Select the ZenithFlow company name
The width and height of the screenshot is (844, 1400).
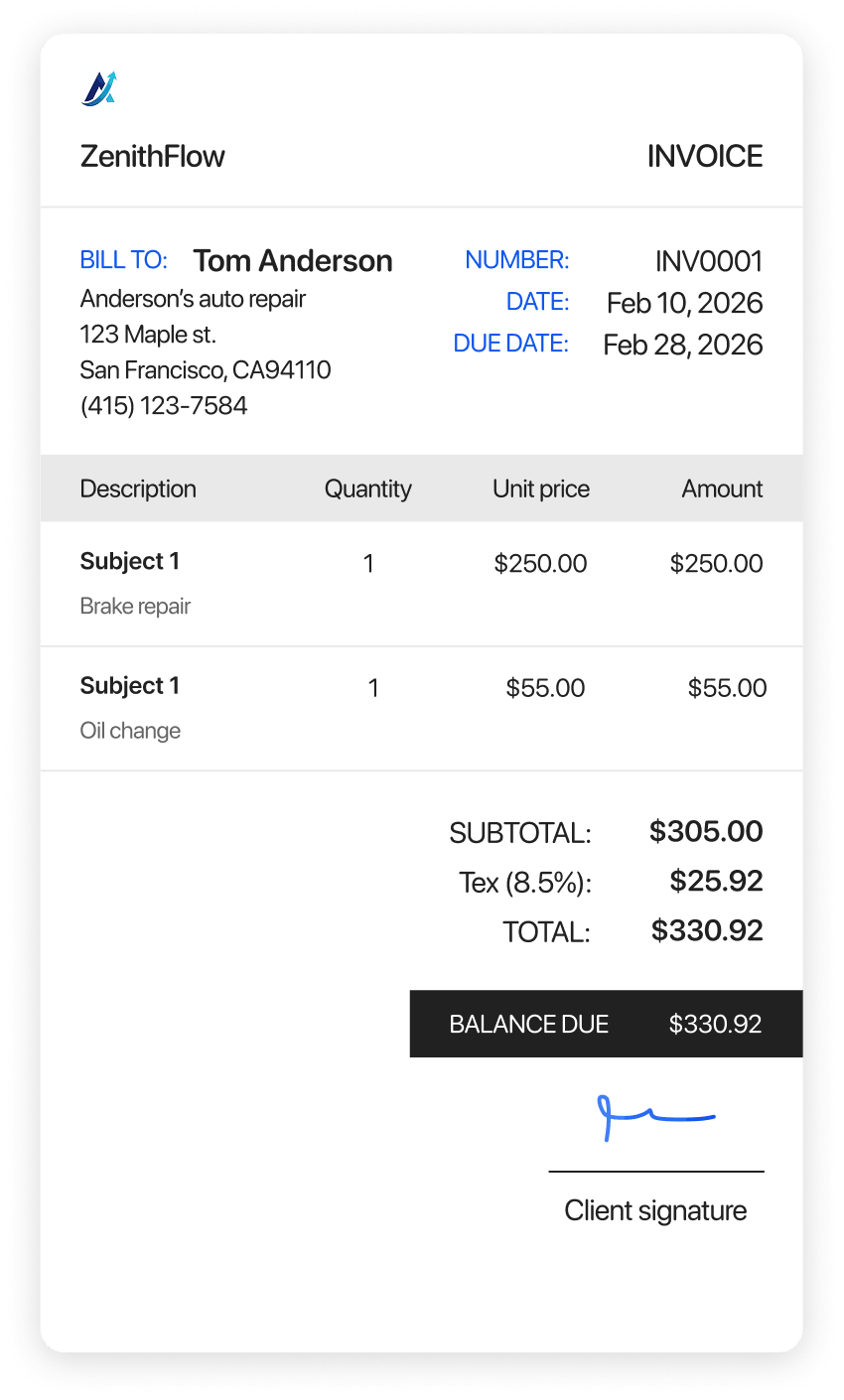tap(153, 156)
